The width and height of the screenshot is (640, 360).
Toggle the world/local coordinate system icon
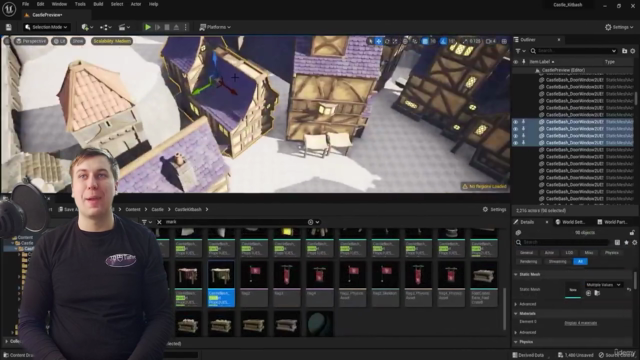(405, 41)
